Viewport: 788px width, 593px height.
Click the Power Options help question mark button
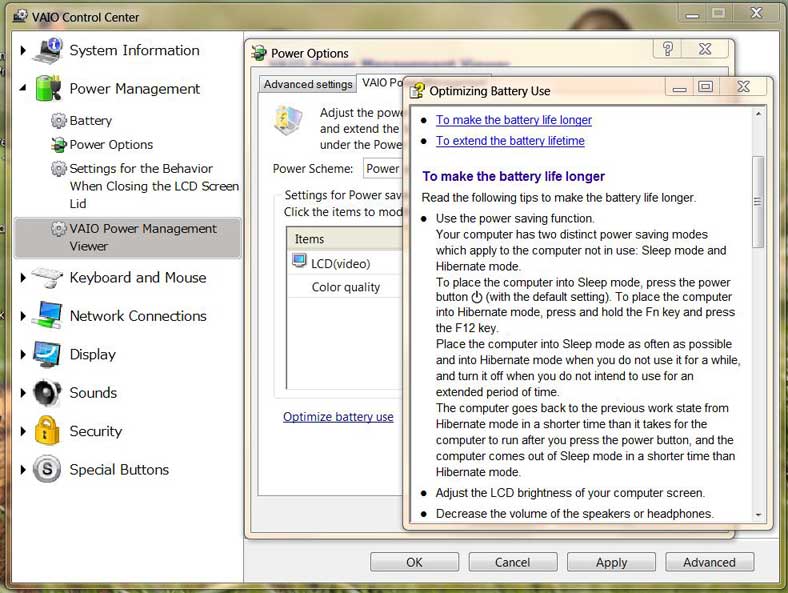click(667, 49)
